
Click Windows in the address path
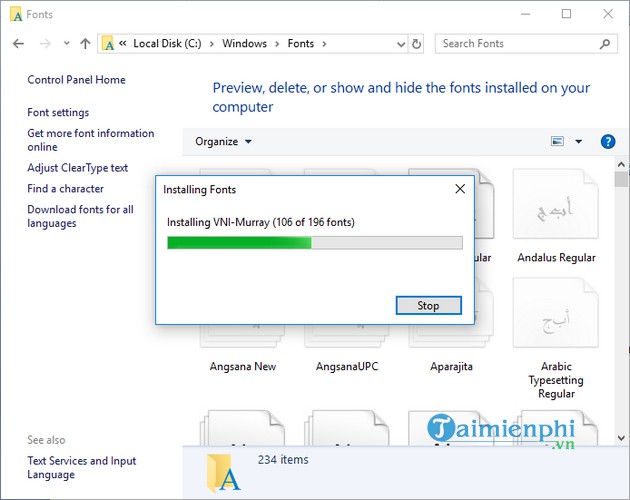[x=244, y=43]
